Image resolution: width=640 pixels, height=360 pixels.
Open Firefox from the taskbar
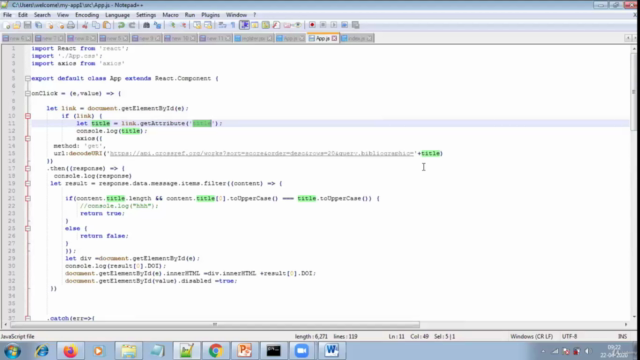pyautogui.click(x=70, y=351)
